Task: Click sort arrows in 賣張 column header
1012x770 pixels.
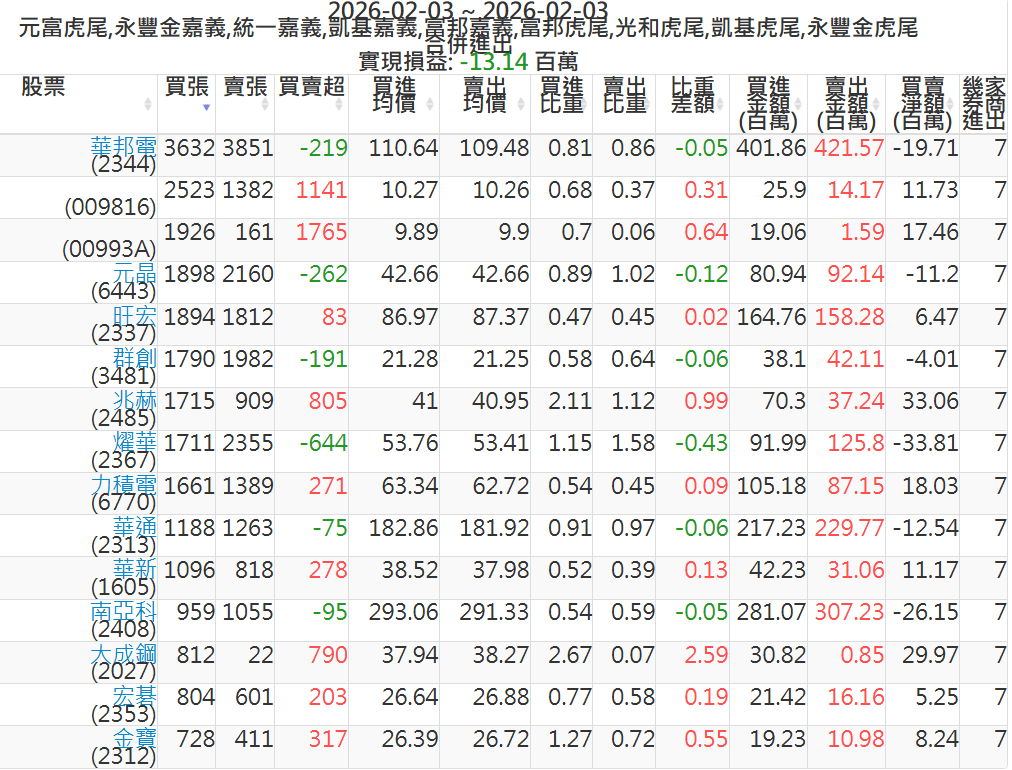Action: (265, 104)
